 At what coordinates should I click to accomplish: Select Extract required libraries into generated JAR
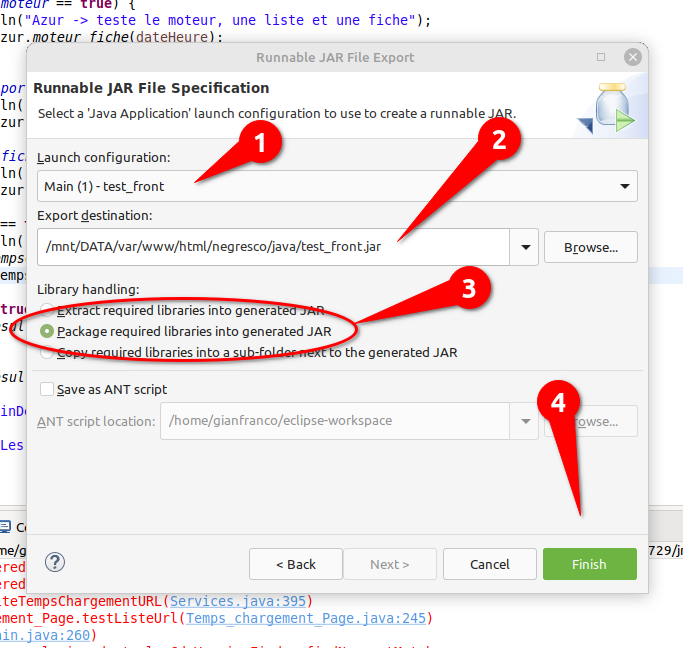tap(46, 310)
